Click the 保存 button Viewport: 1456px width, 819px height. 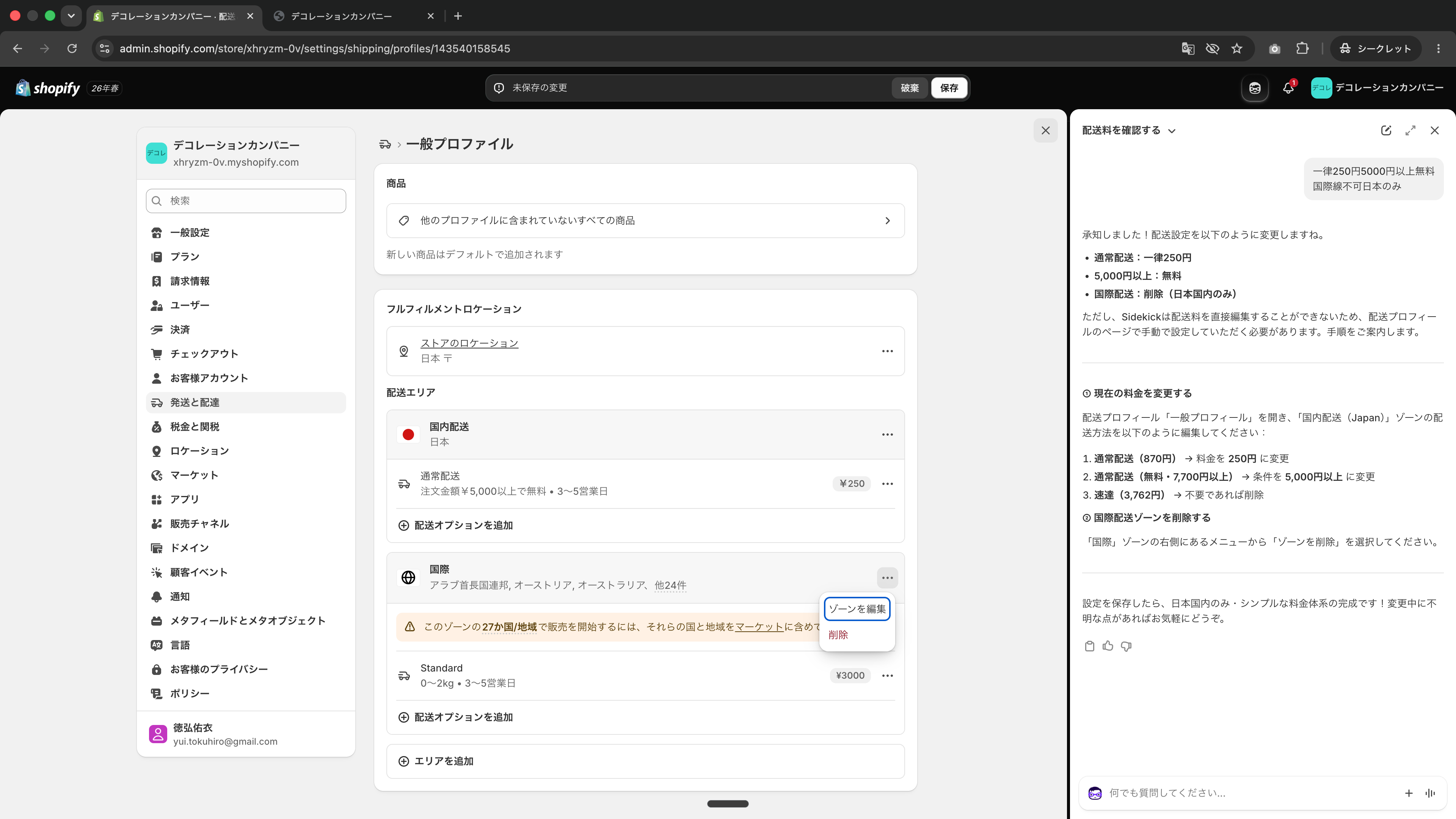pos(949,88)
